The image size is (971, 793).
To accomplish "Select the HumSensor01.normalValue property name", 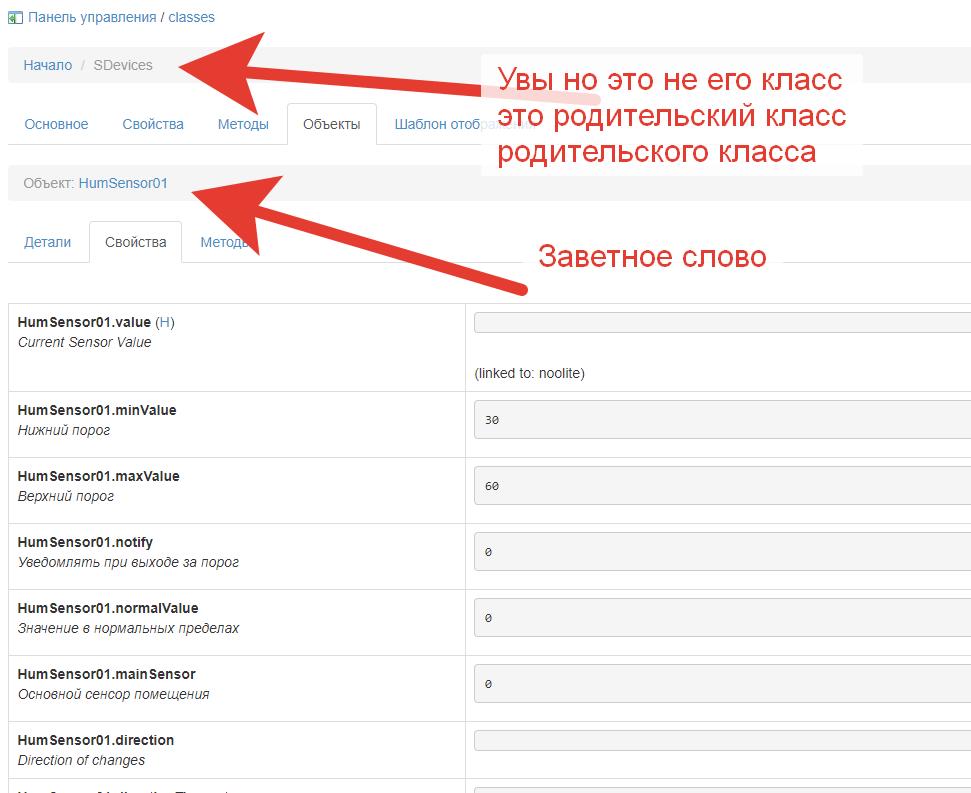I will tap(108, 608).
